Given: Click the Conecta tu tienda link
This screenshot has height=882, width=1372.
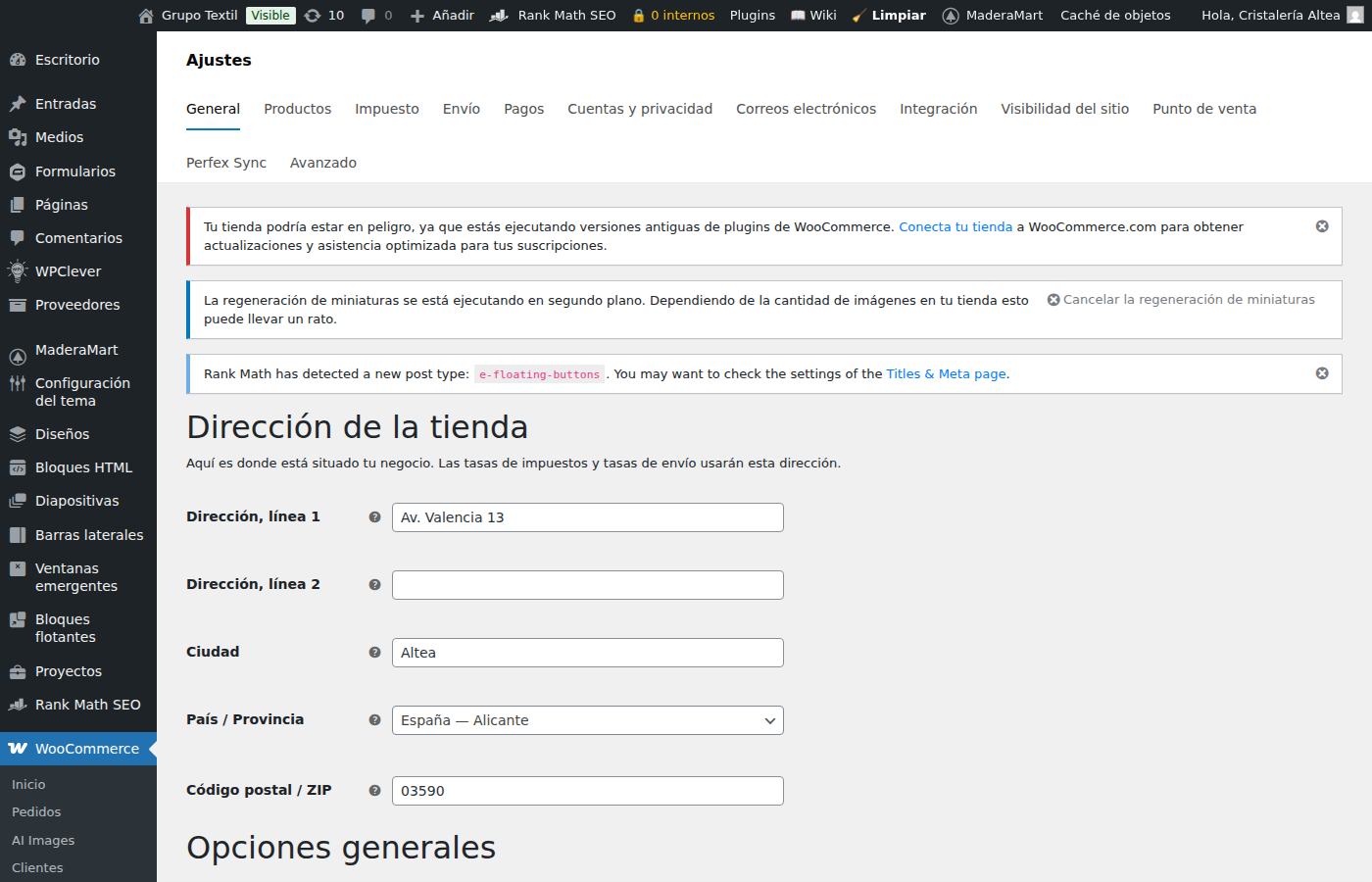Looking at the screenshot, I should pyautogui.click(x=955, y=226).
